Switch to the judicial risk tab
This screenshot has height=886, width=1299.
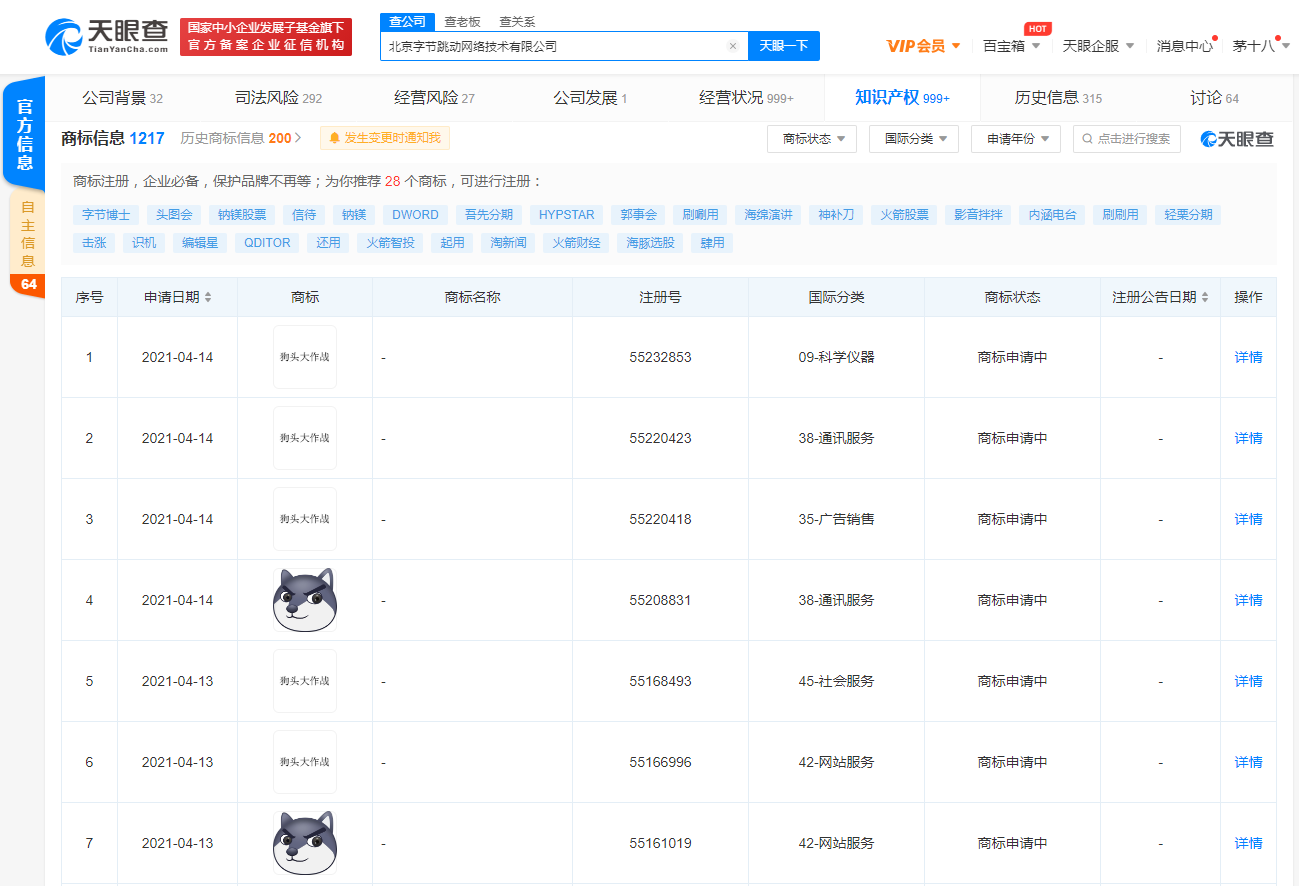278,98
